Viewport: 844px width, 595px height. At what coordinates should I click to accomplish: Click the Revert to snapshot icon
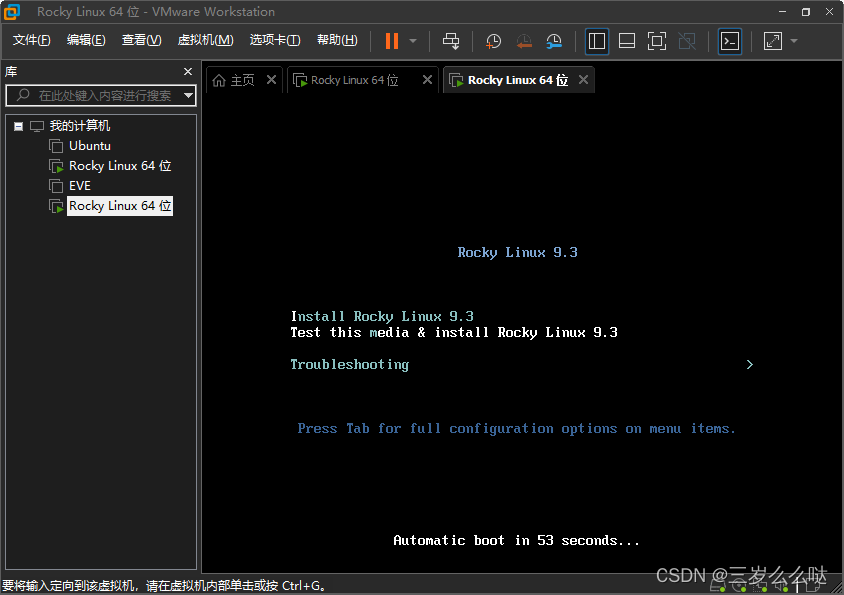(x=524, y=41)
